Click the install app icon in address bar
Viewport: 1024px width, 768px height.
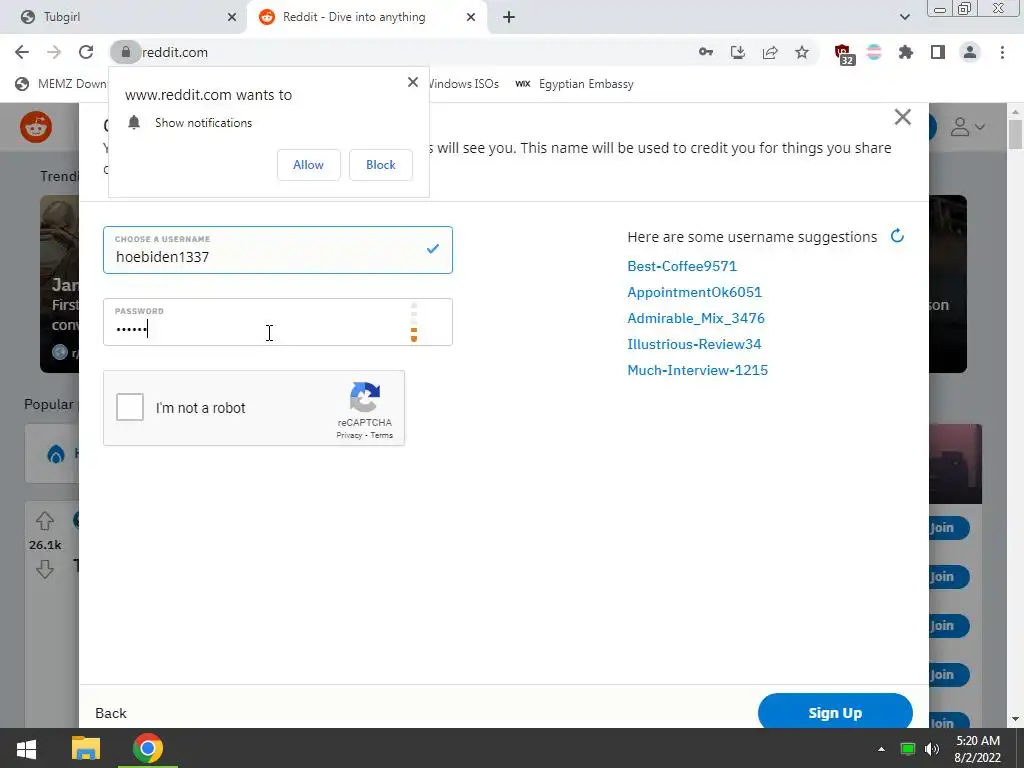click(x=738, y=52)
